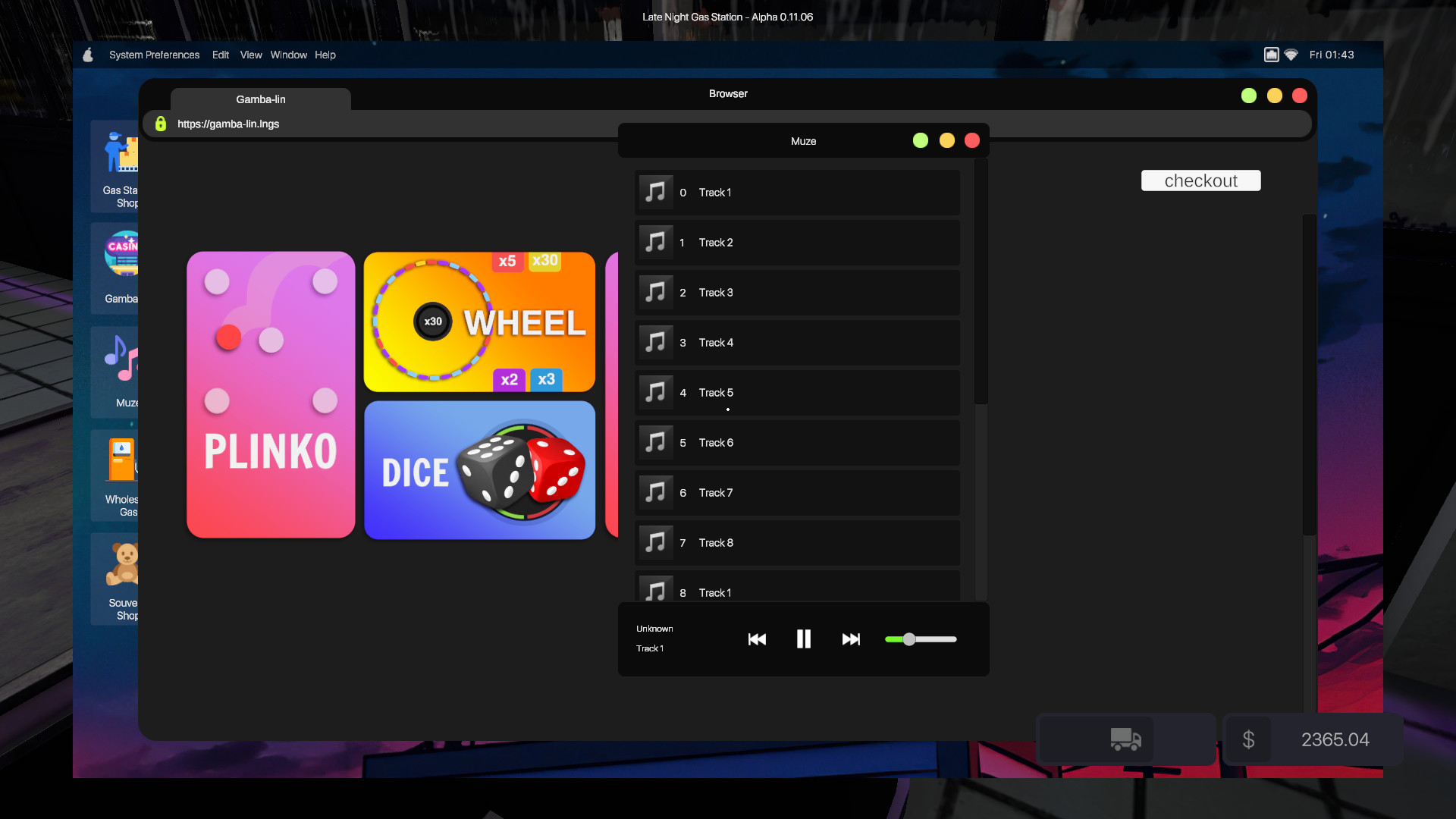
Task: Click the skip-back button in Muze player
Action: 758,639
